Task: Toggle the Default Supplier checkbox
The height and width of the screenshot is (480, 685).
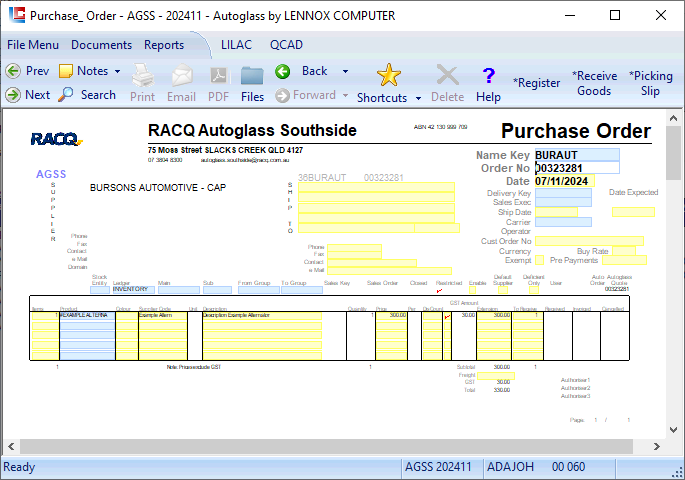Action: pos(503,290)
